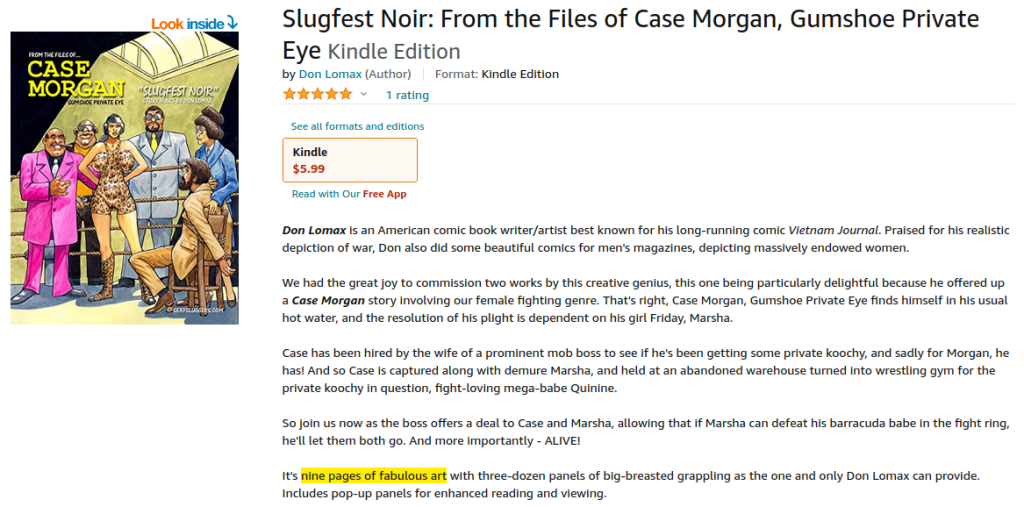Click the (Author) label next to Don Lomax

[x=390, y=74]
